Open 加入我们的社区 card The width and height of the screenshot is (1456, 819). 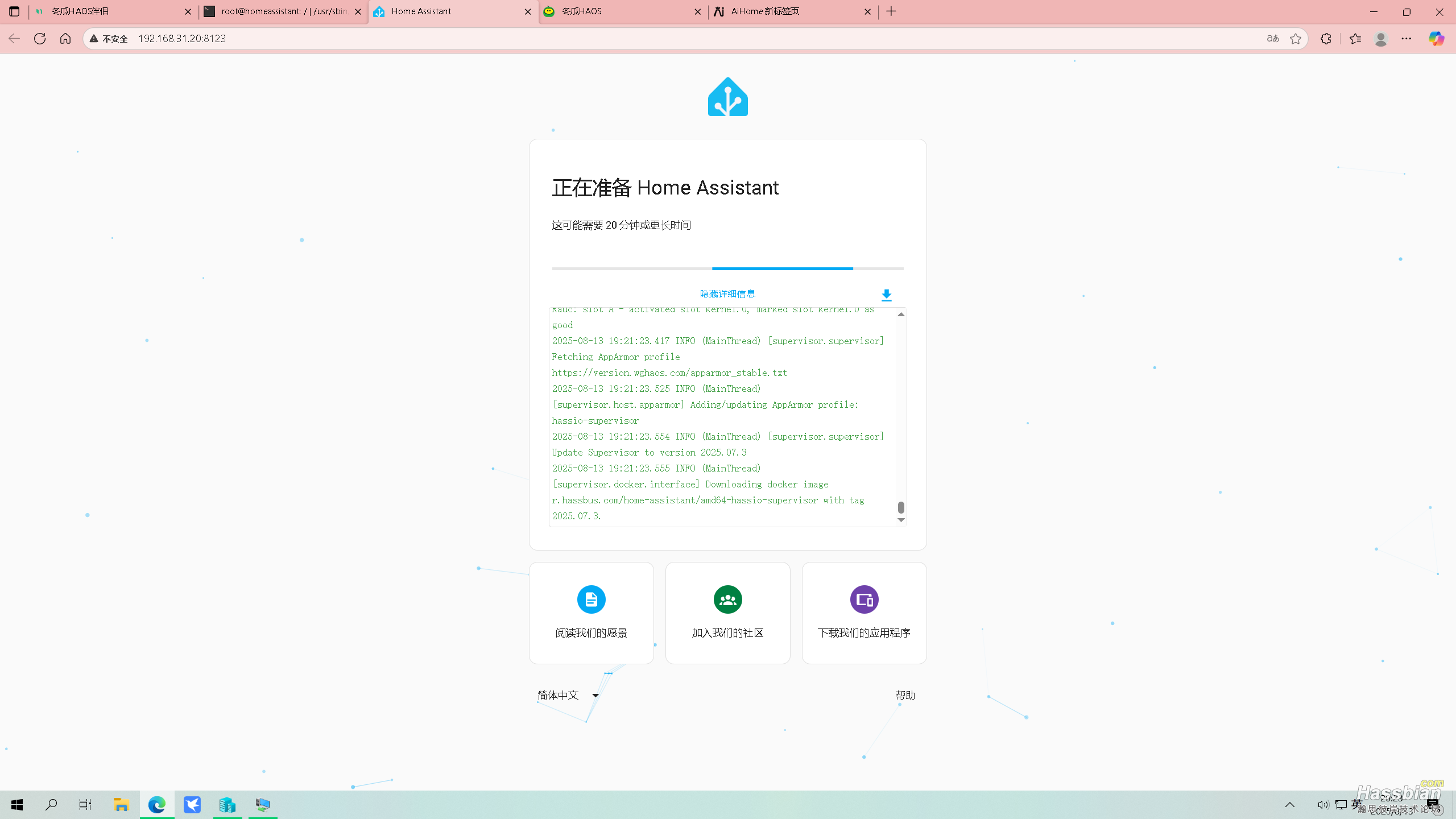point(727,613)
